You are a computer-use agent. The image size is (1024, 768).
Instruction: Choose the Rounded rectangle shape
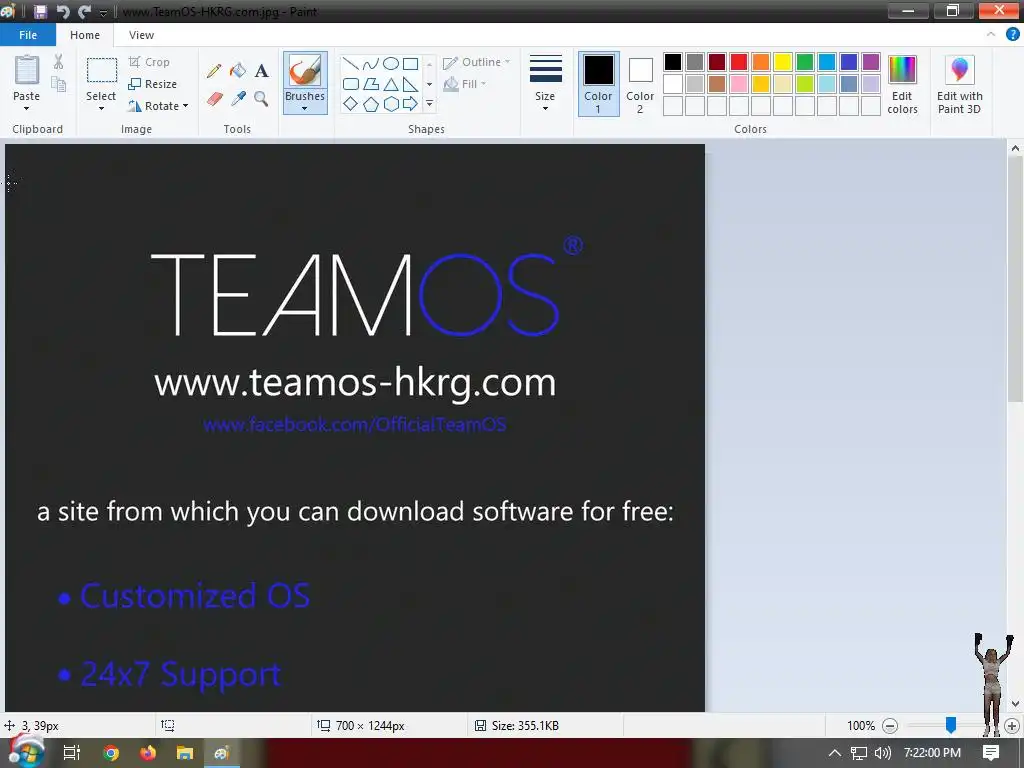pyautogui.click(x=351, y=84)
